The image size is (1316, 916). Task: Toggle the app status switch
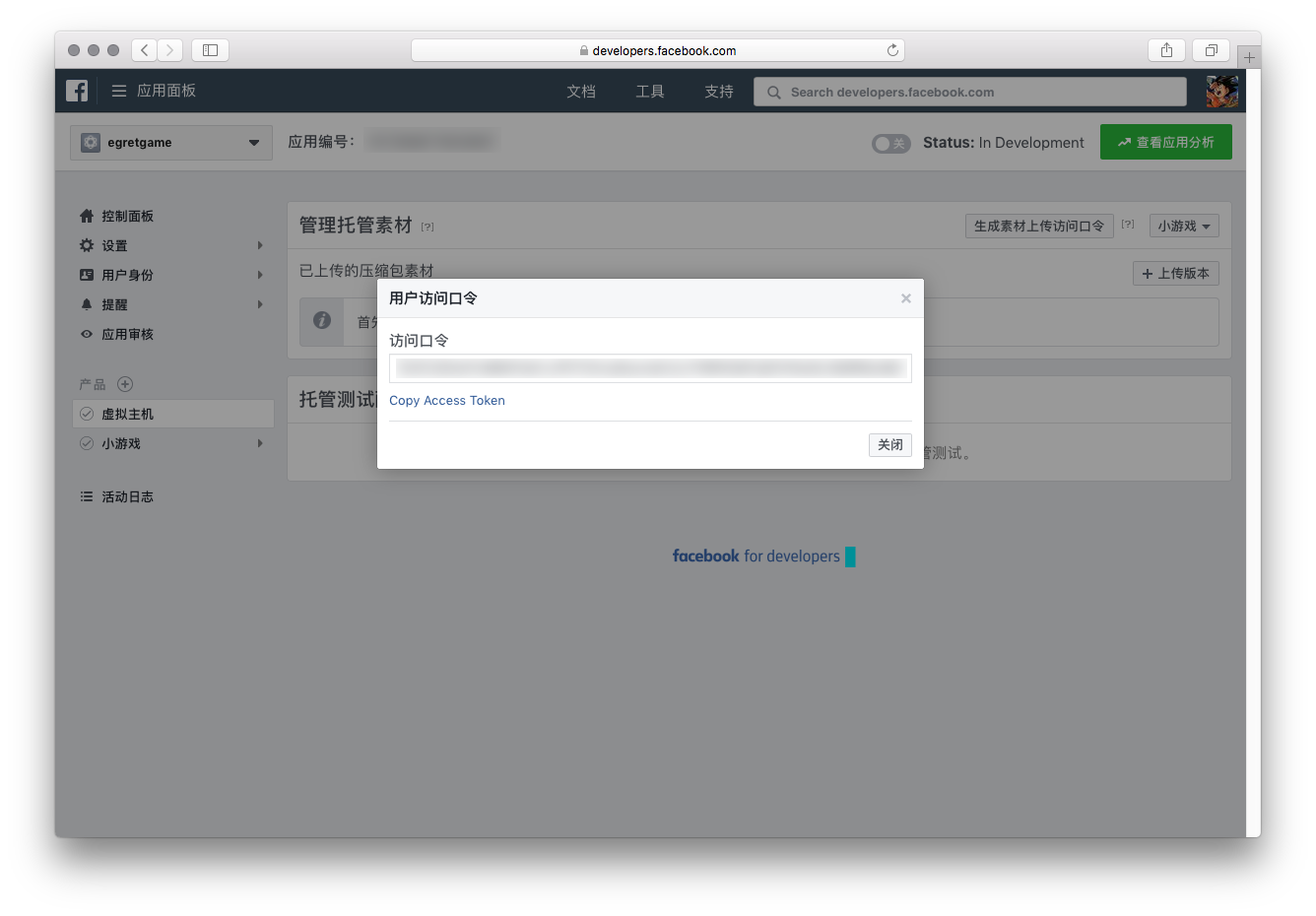tap(890, 143)
